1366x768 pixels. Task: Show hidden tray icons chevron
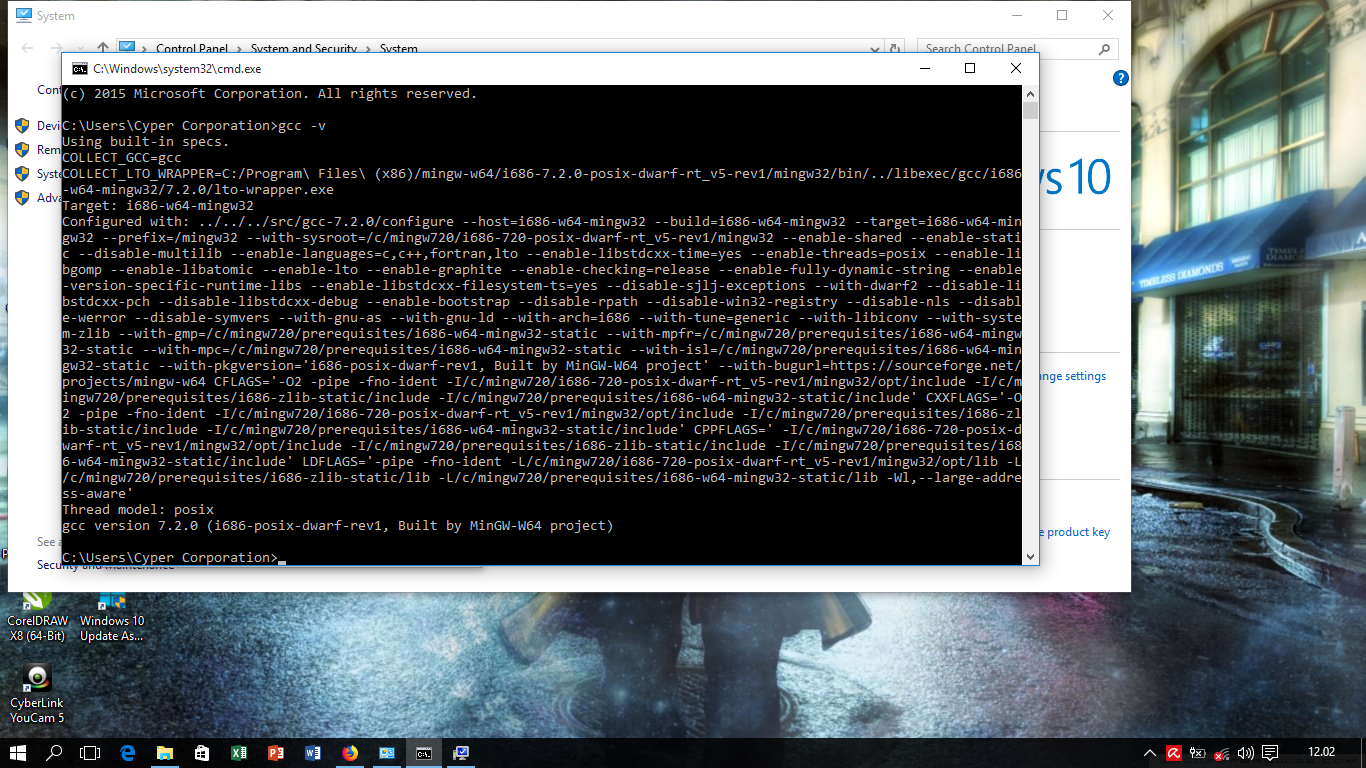tap(1150, 753)
